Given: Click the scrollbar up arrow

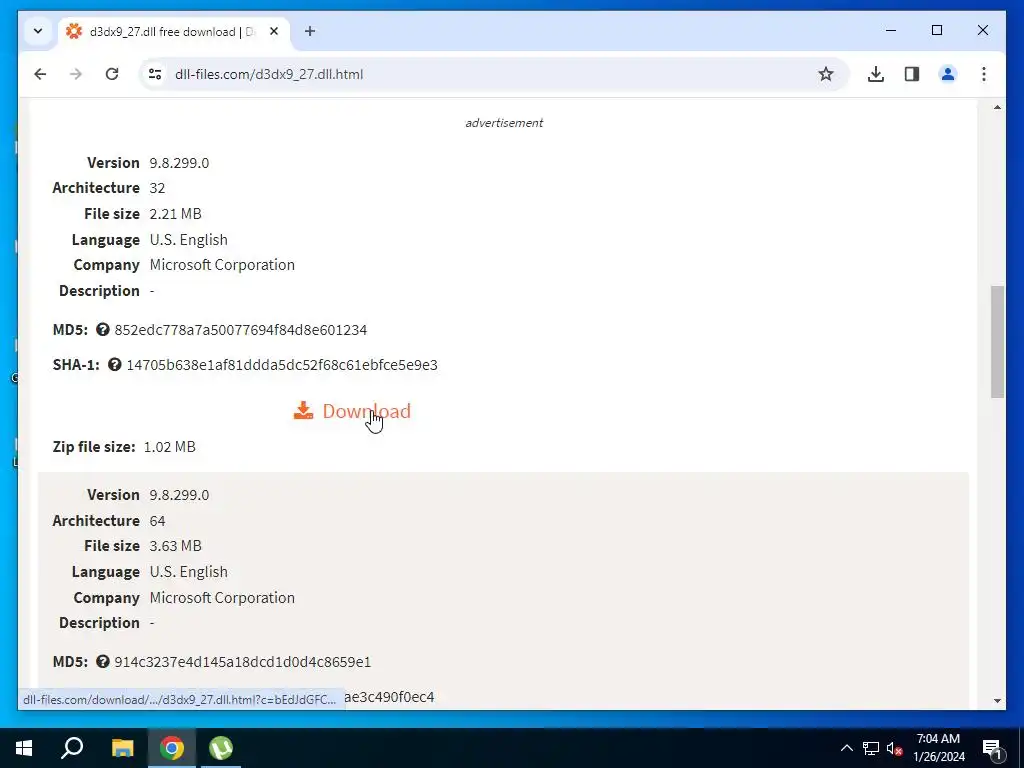Looking at the screenshot, I should [x=997, y=107].
